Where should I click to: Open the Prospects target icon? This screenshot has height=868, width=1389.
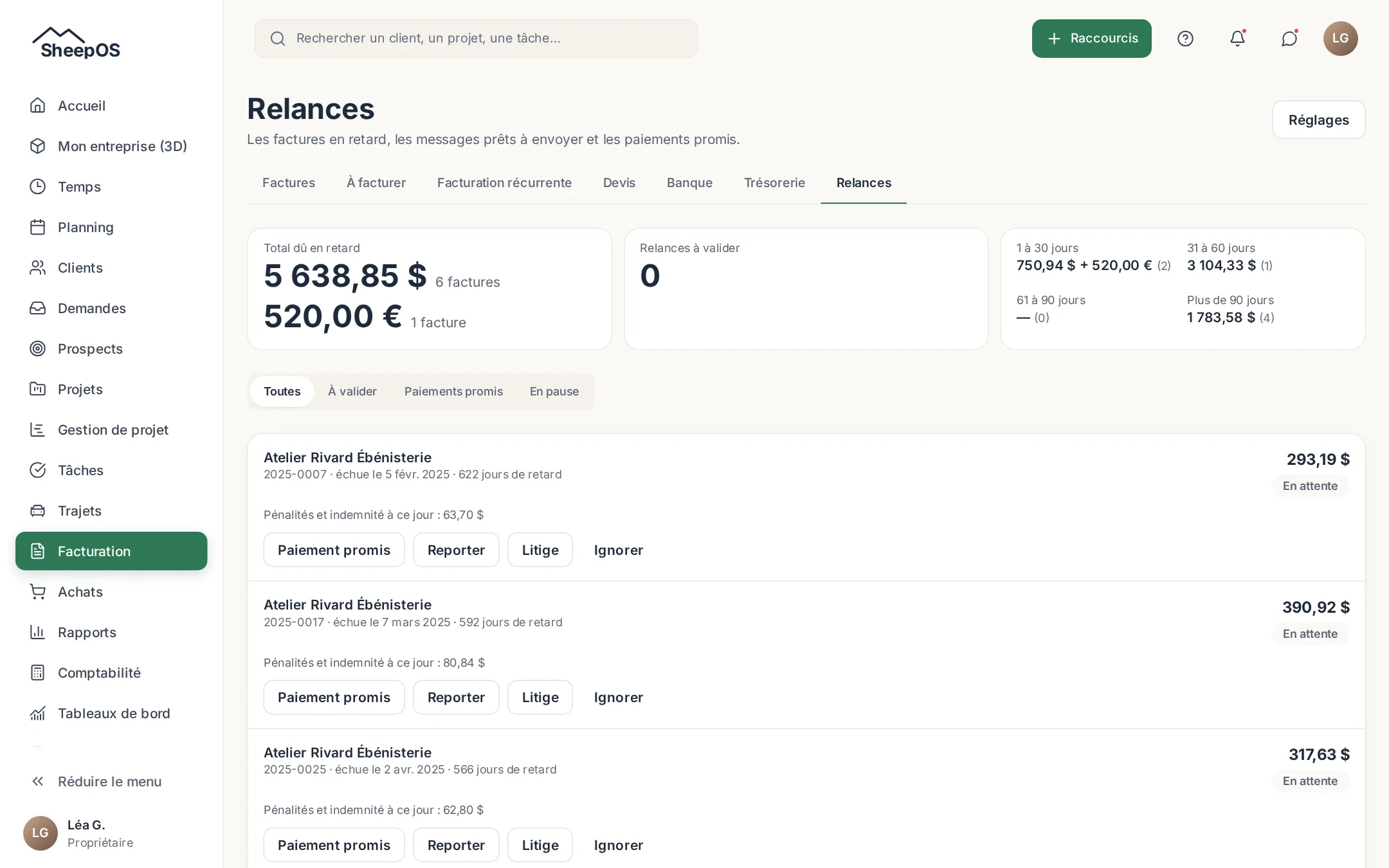[x=38, y=348]
